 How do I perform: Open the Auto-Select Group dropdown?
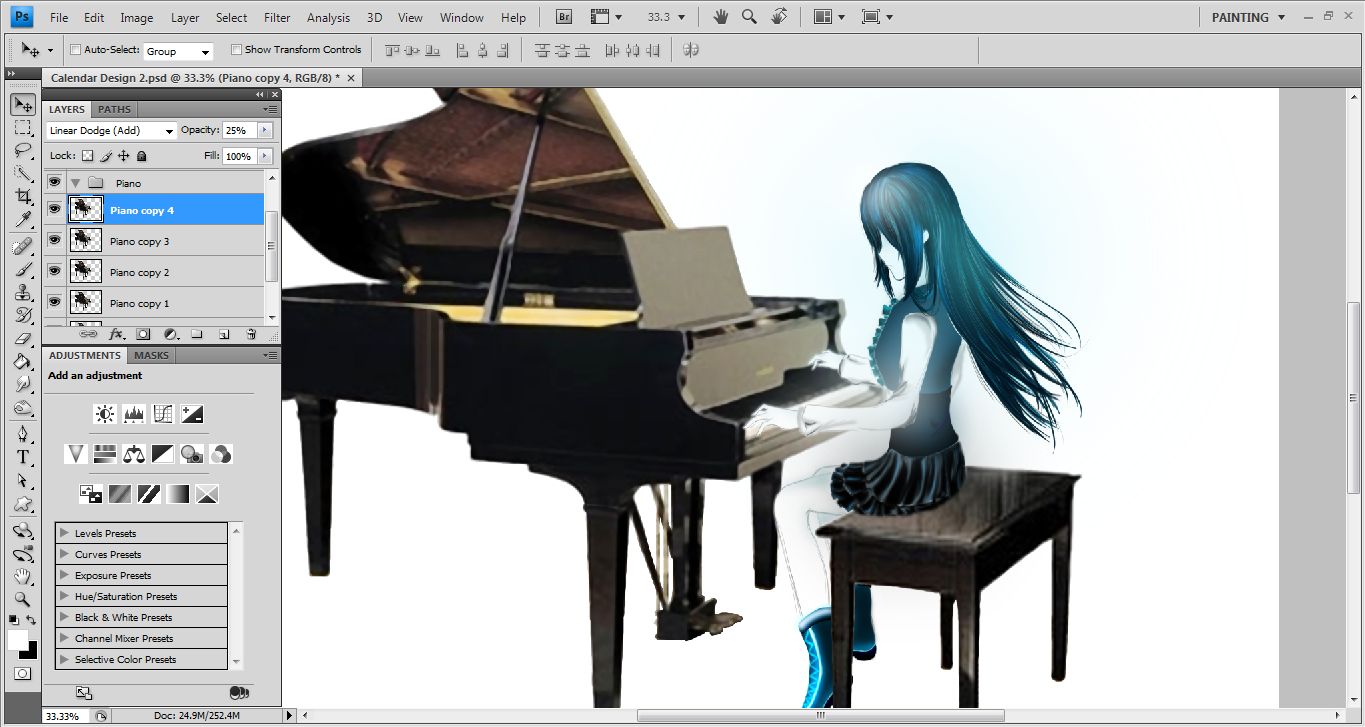[178, 51]
